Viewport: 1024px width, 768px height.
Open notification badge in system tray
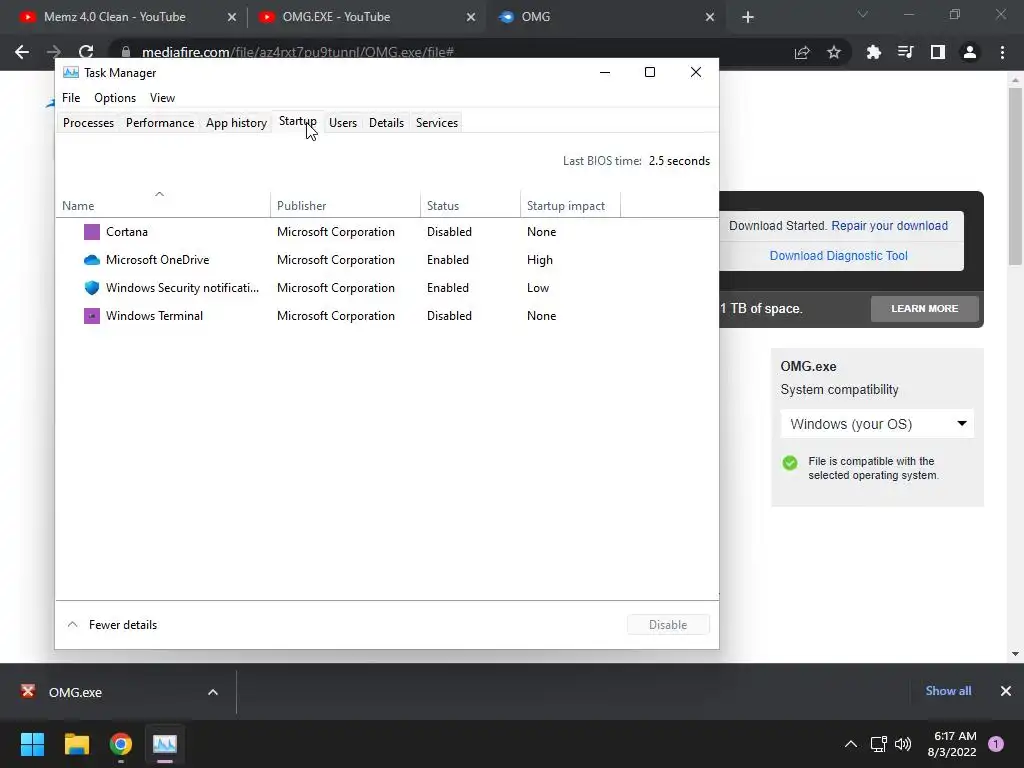(996, 744)
